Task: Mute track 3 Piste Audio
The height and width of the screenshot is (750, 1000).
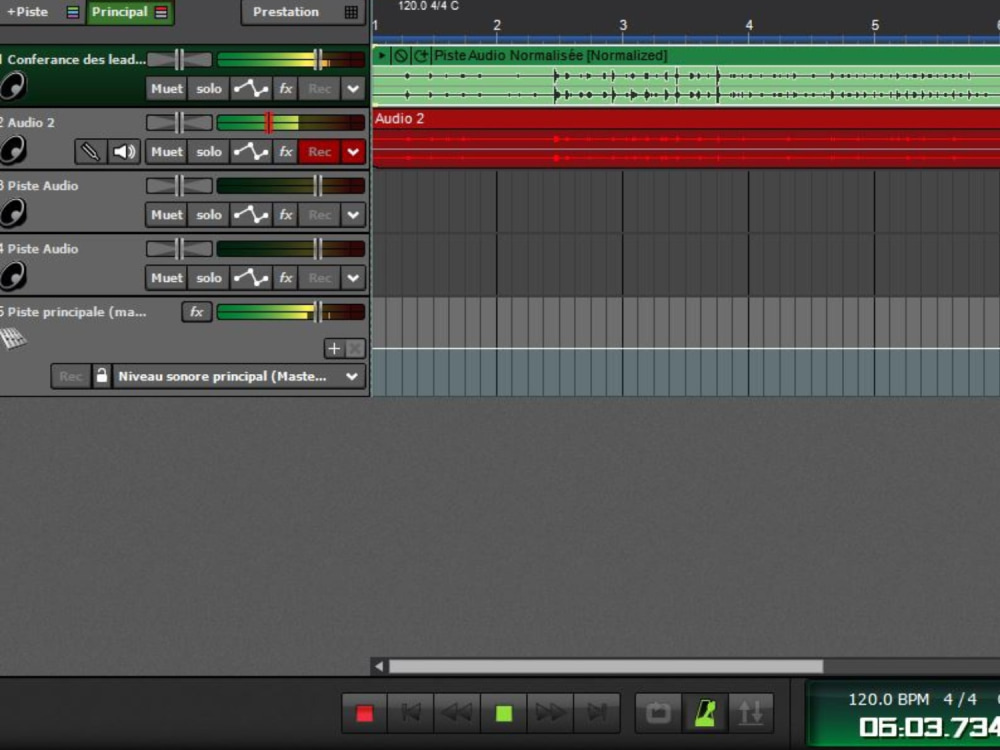Action: [x=166, y=215]
